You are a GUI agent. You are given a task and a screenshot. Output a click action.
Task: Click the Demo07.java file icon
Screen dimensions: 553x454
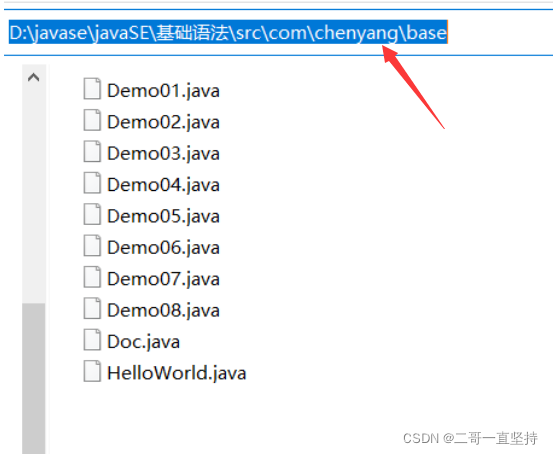[x=92, y=277]
